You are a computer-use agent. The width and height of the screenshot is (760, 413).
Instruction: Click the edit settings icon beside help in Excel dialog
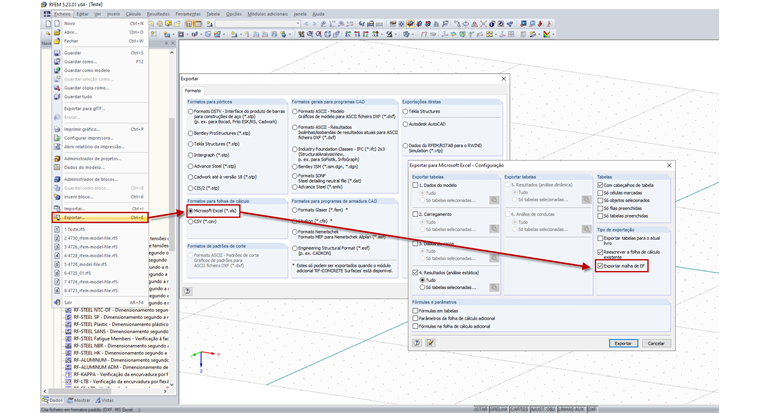coord(430,343)
